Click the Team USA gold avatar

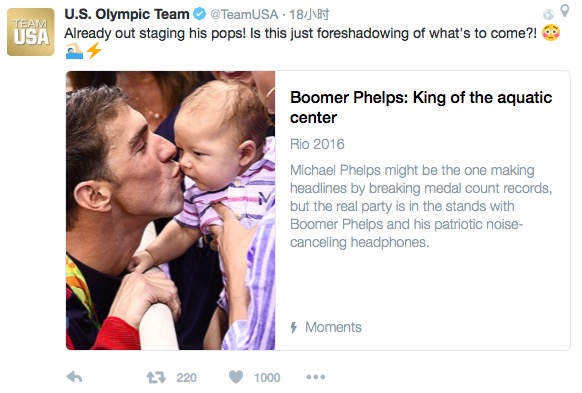(31, 32)
